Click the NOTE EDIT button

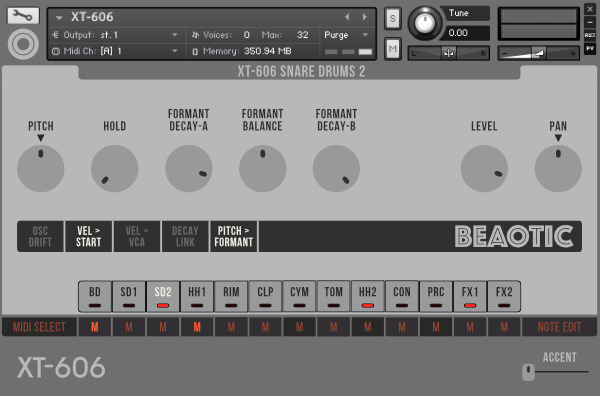(x=559, y=327)
